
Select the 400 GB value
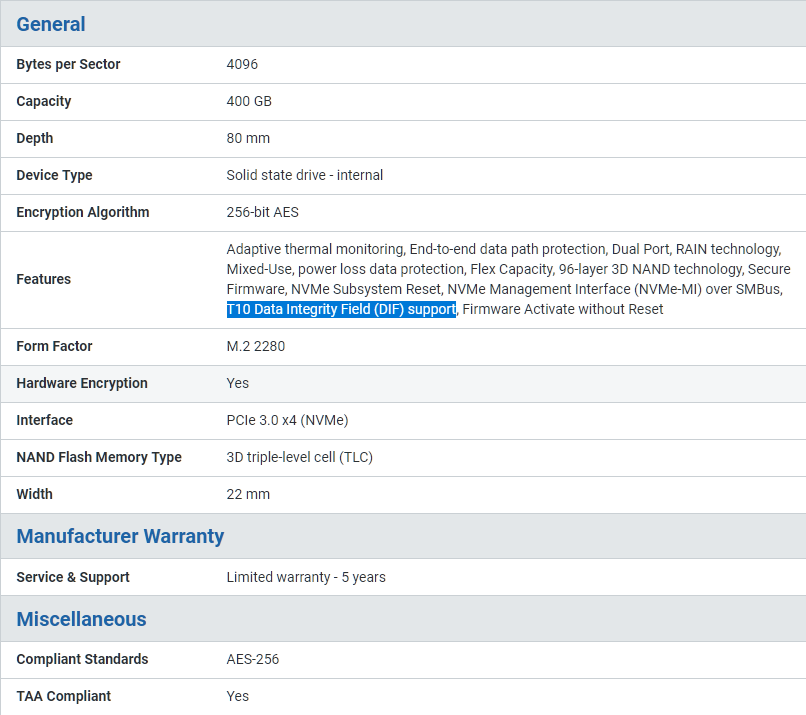pyautogui.click(x=248, y=101)
